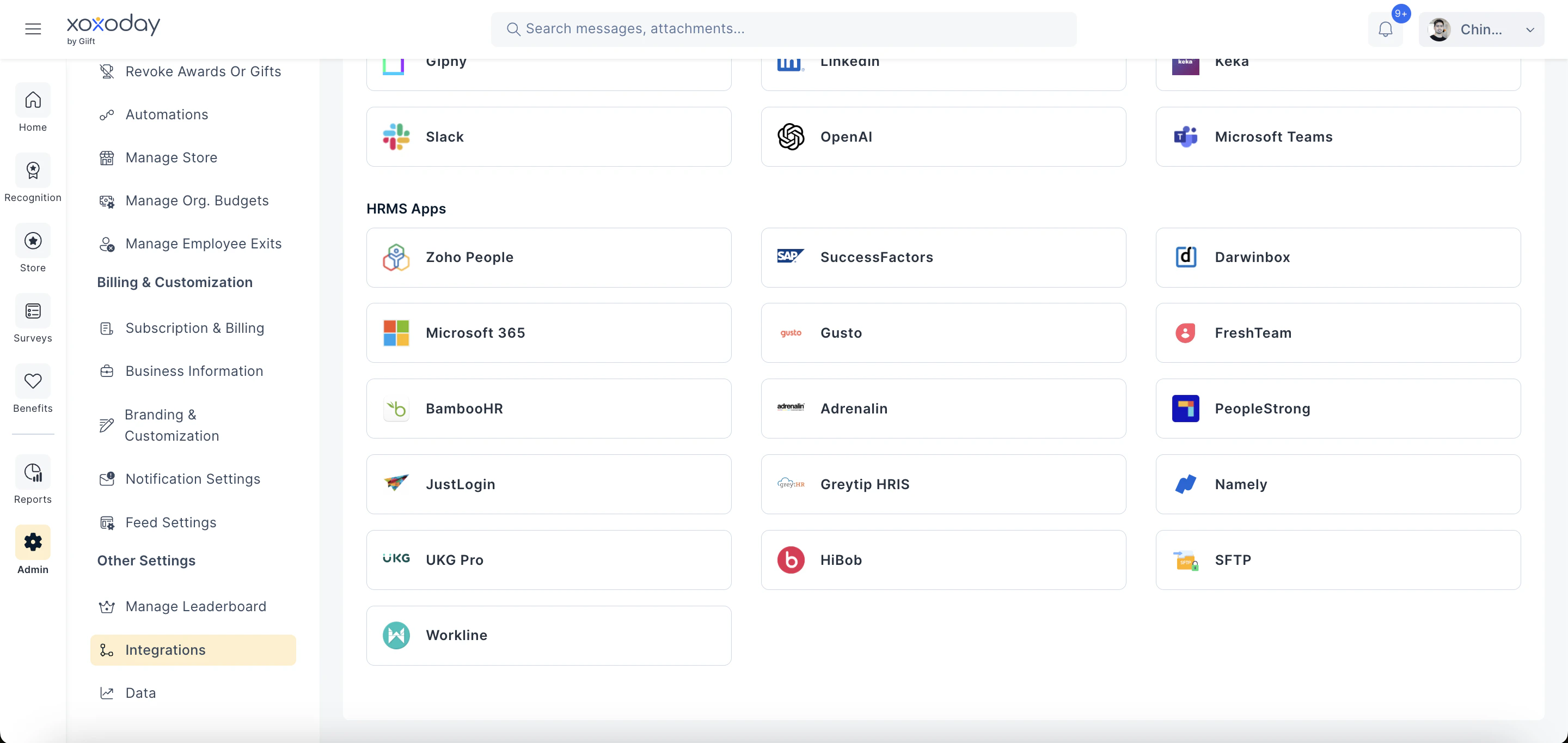Click the JustLogin logo icon
Viewport: 1568px width, 743px height.
[396, 484]
